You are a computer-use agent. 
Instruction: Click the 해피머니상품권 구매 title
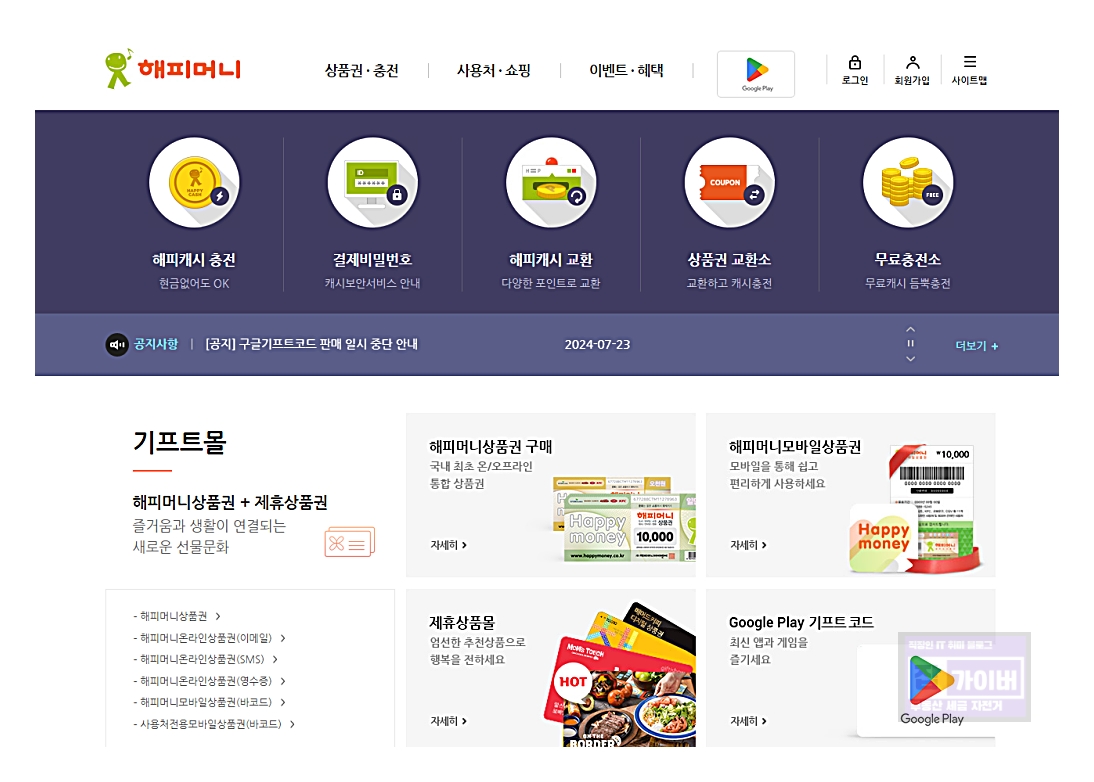(x=490, y=446)
